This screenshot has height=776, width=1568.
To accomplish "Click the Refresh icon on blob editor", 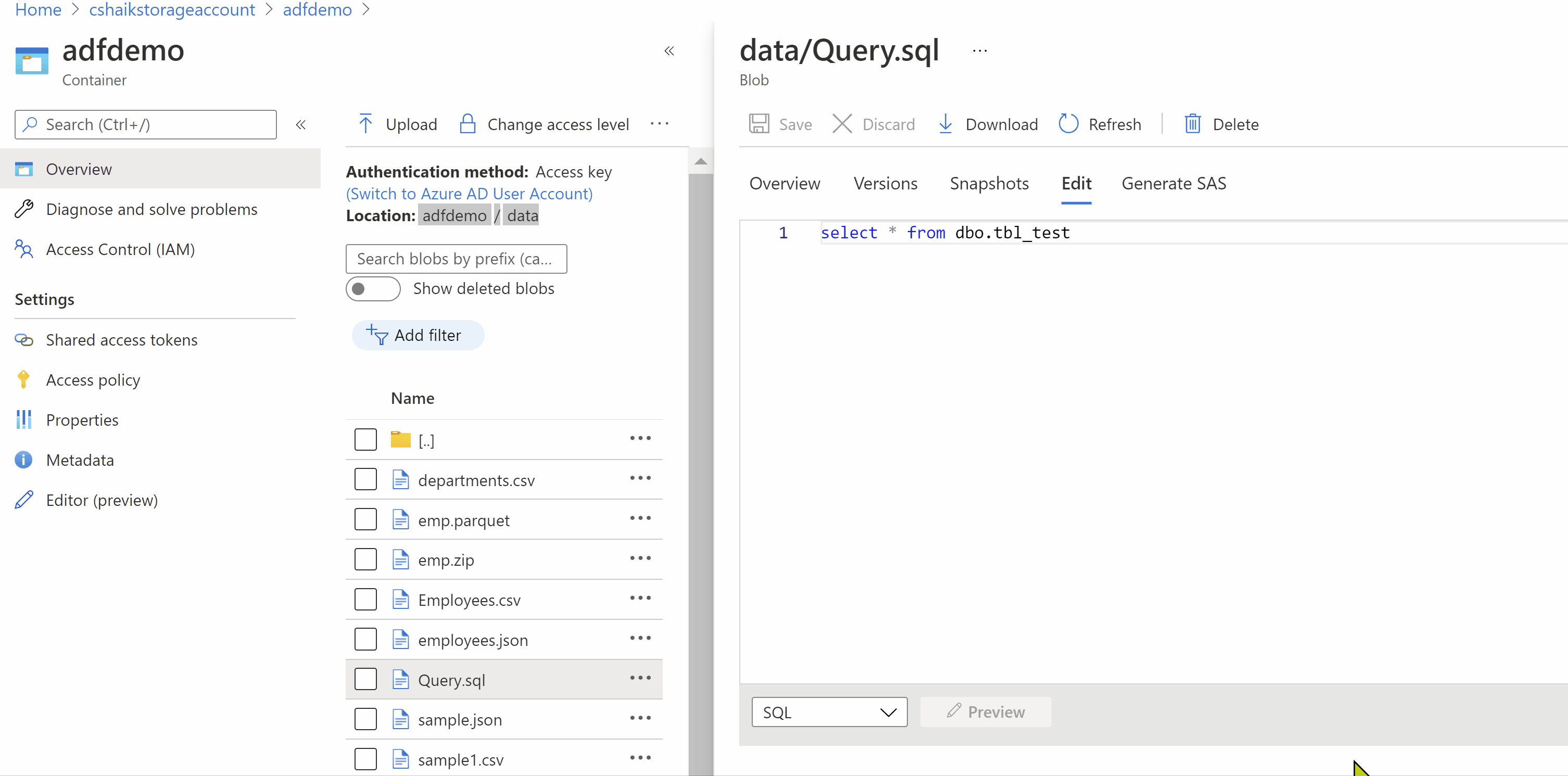I will pos(1068,123).
